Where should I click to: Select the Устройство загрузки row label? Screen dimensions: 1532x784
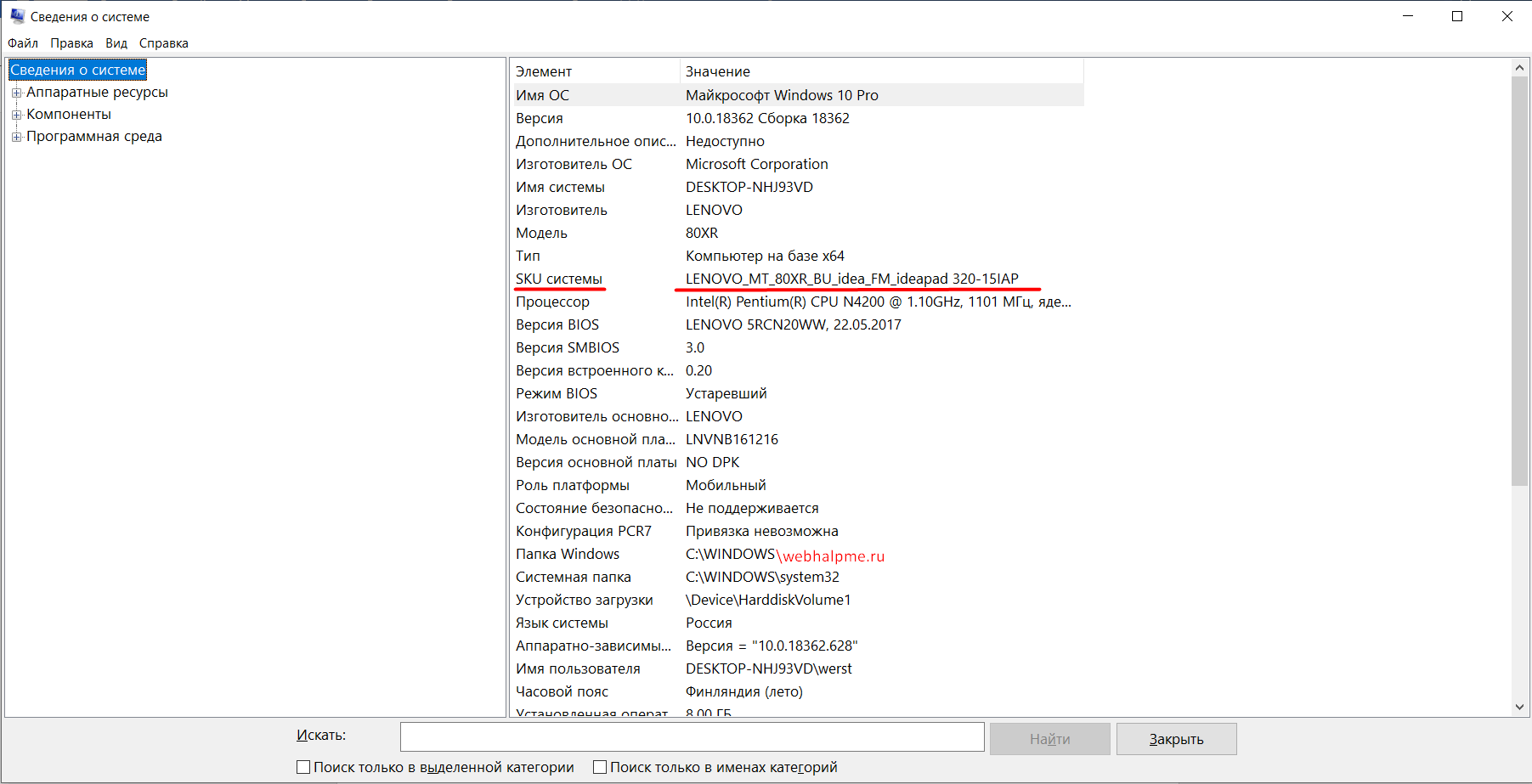585,600
